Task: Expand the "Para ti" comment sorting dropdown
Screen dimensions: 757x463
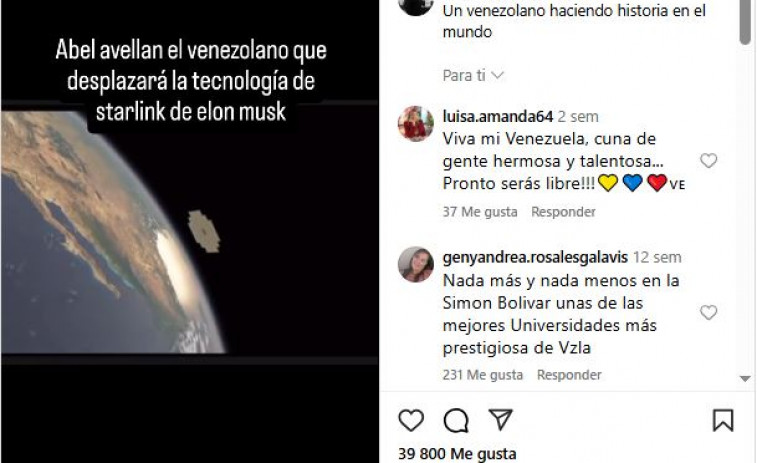Action: pyautogui.click(x=473, y=76)
